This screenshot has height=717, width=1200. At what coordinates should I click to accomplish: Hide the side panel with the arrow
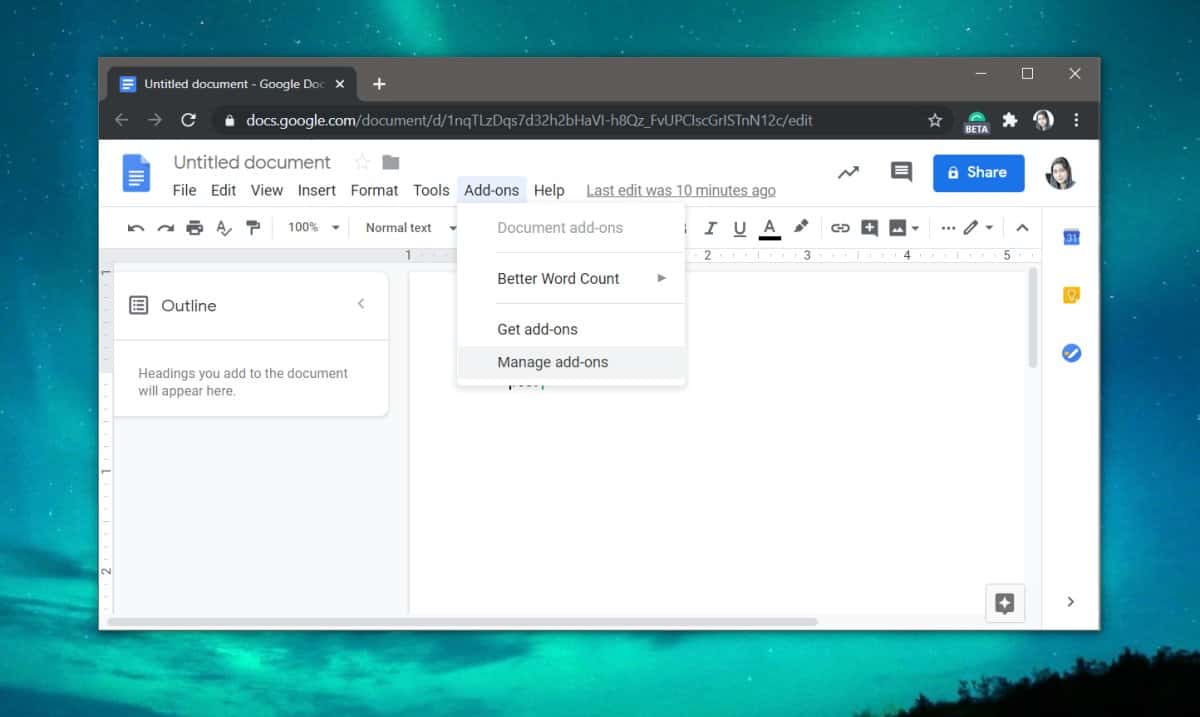click(1071, 602)
